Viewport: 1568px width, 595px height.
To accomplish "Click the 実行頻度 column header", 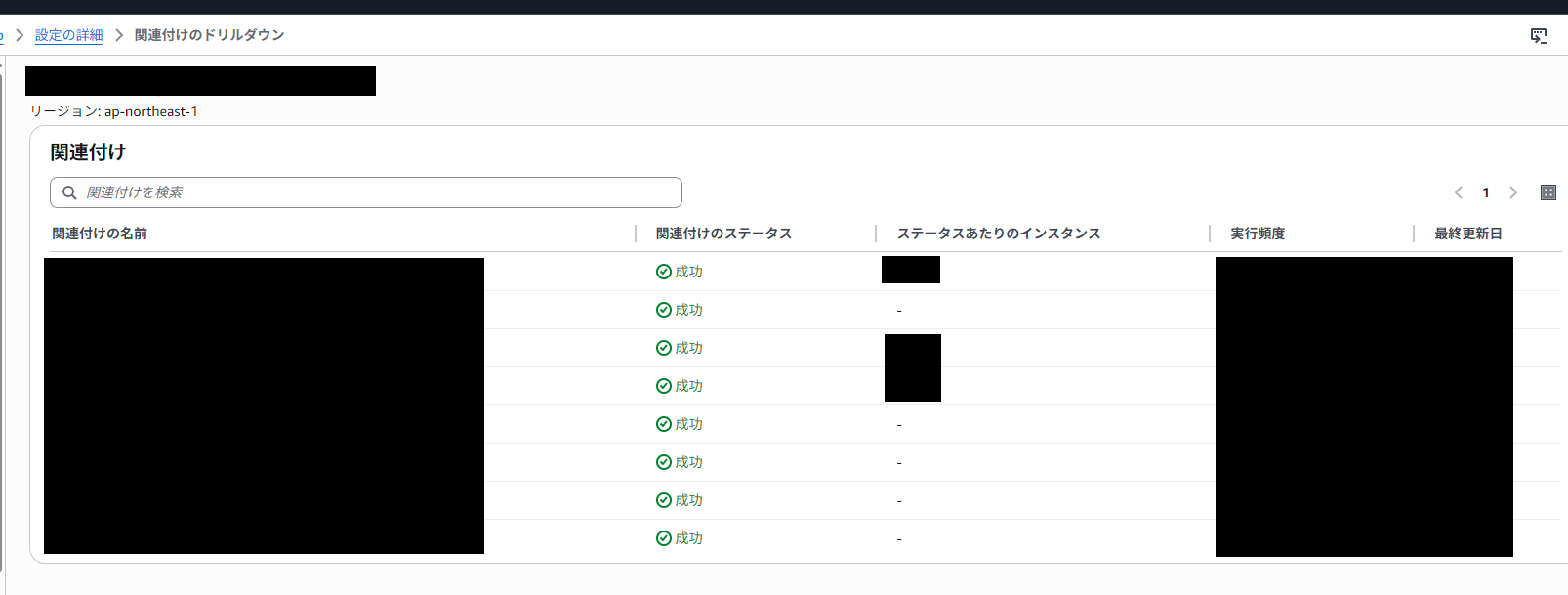I will point(1258,234).
